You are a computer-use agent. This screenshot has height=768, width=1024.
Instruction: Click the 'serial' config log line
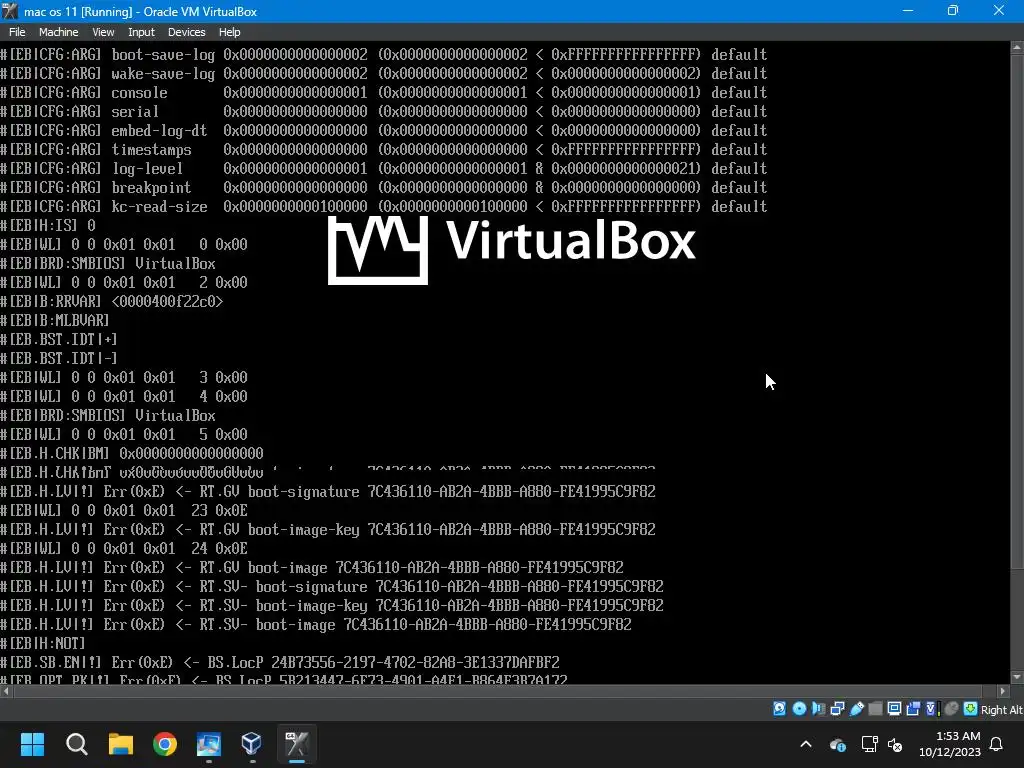point(383,111)
